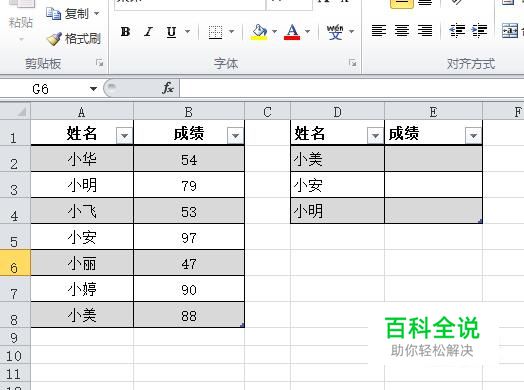Viewport: 524px width, 390px height.
Task: Decrease indent of cell
Action: pyautogui.click(x=457, y=31)
